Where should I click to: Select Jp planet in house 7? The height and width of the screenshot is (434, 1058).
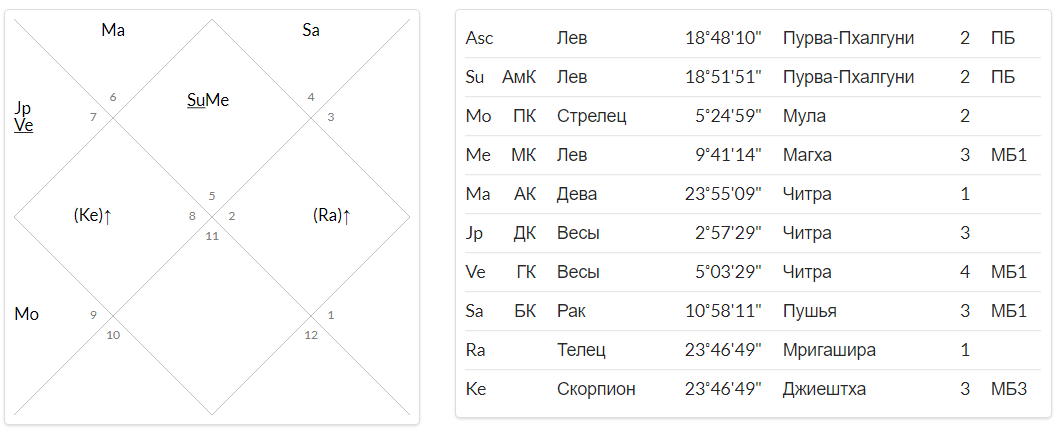(x=22, y=109)
